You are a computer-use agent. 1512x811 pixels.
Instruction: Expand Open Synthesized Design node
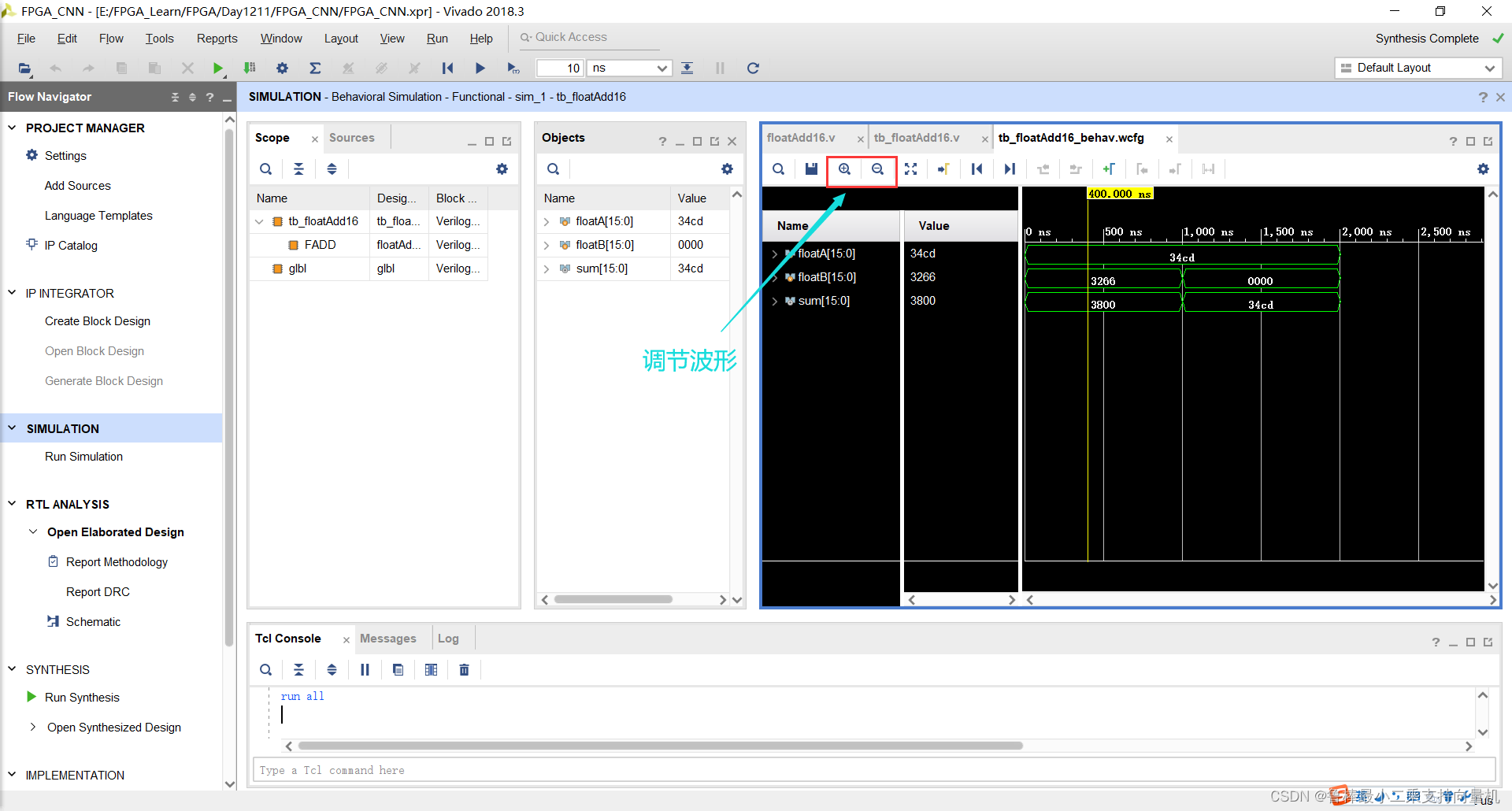pyautogui.click(x=32, y=728)
